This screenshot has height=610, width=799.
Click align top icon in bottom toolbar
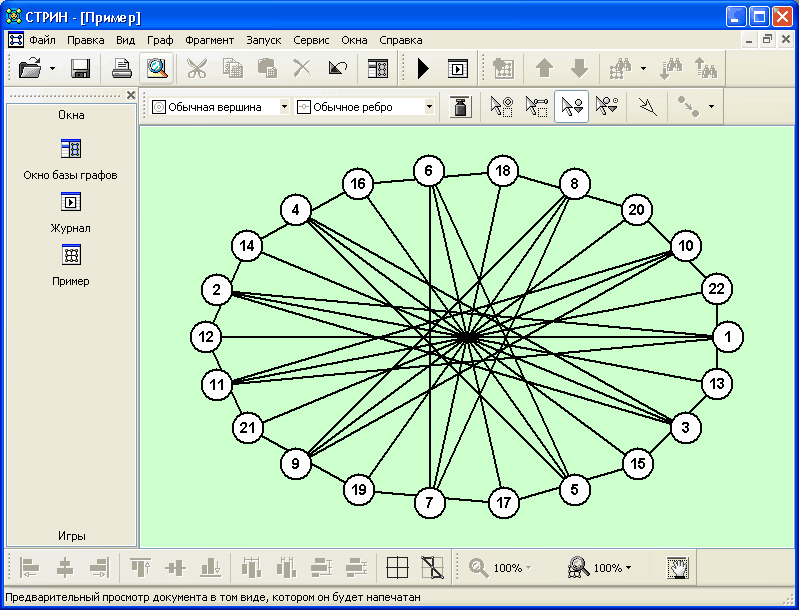click(141, 568)
